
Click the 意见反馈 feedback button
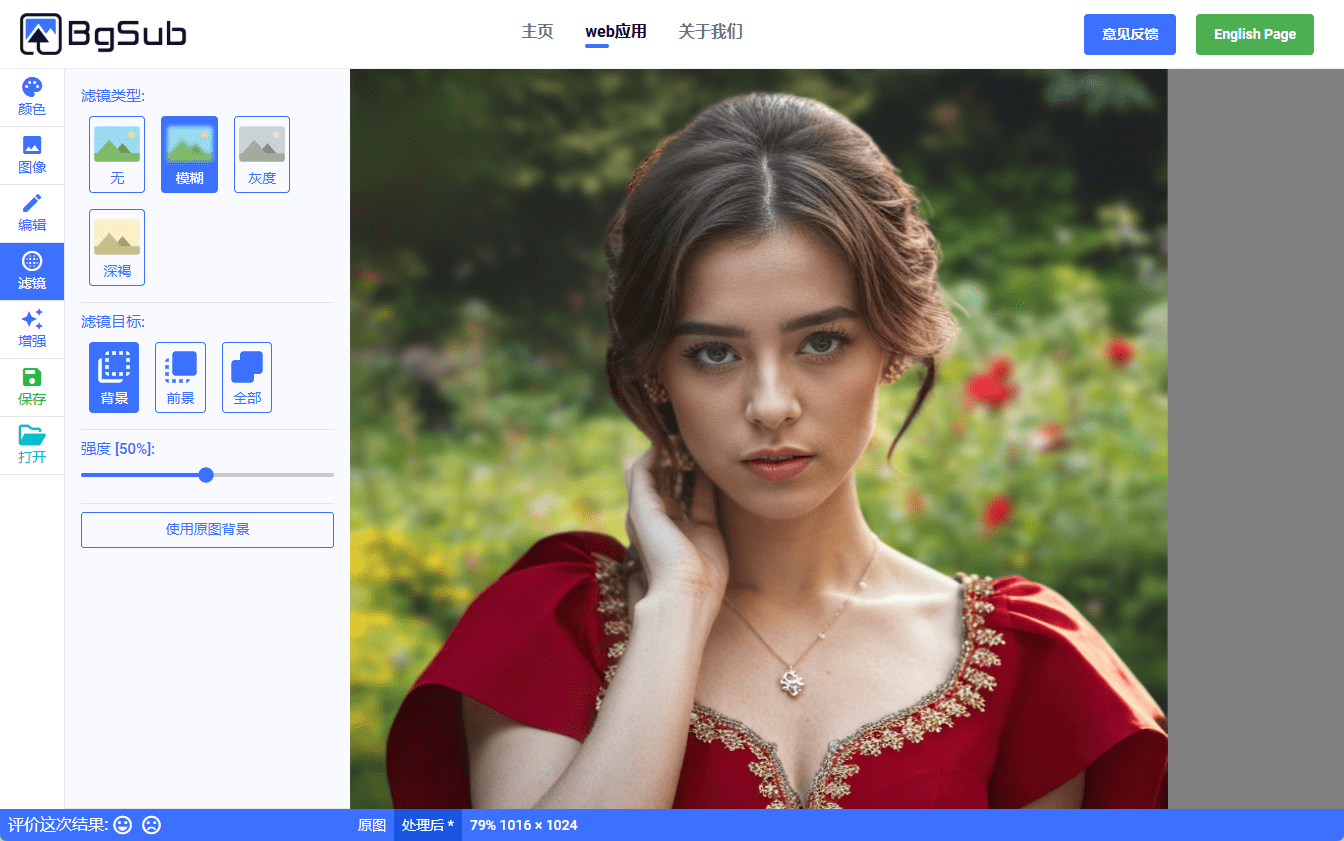[1130, 34]
